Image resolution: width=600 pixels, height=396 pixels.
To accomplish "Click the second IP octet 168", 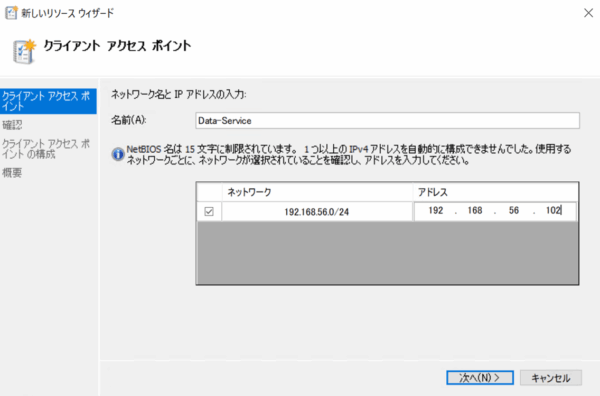I will click(474, 210).
